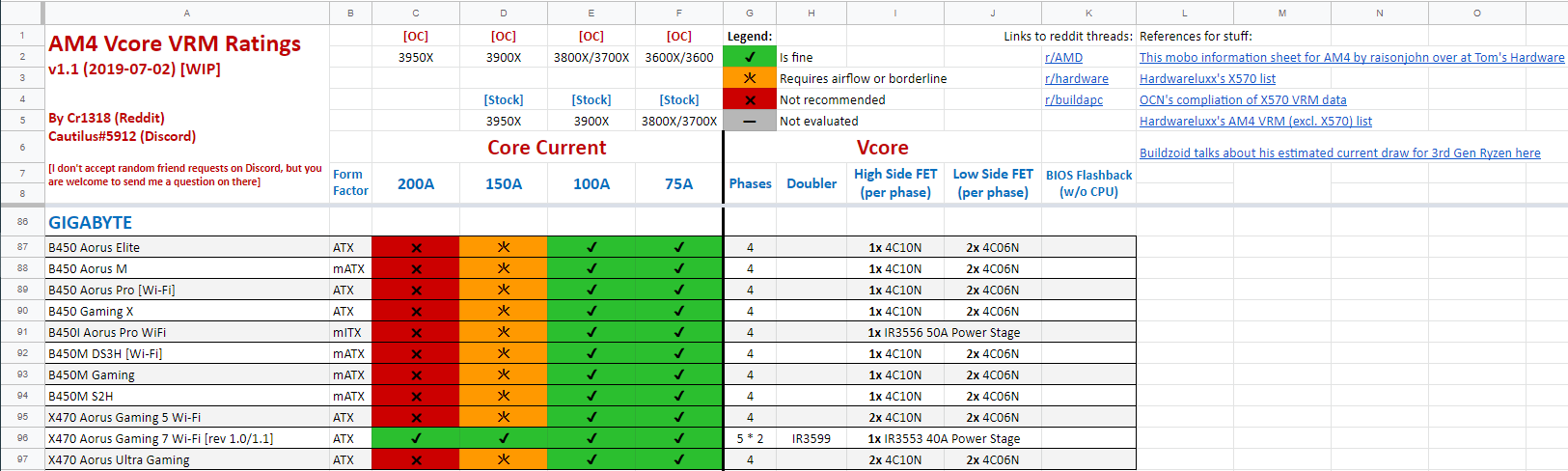Click the 'B450M Gaming' cell

point(187,375)
